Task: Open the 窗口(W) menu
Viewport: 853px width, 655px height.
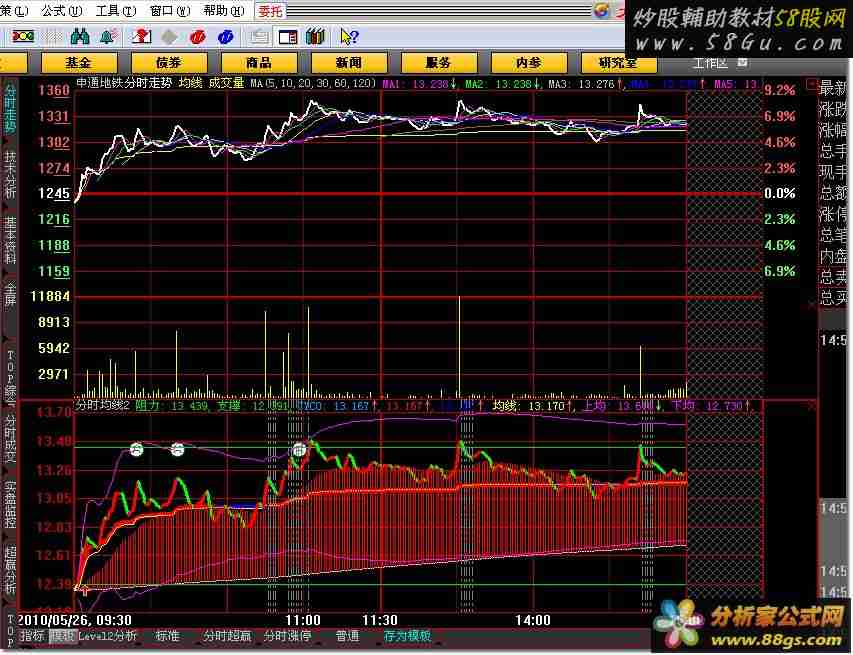Action: point(170,11)
